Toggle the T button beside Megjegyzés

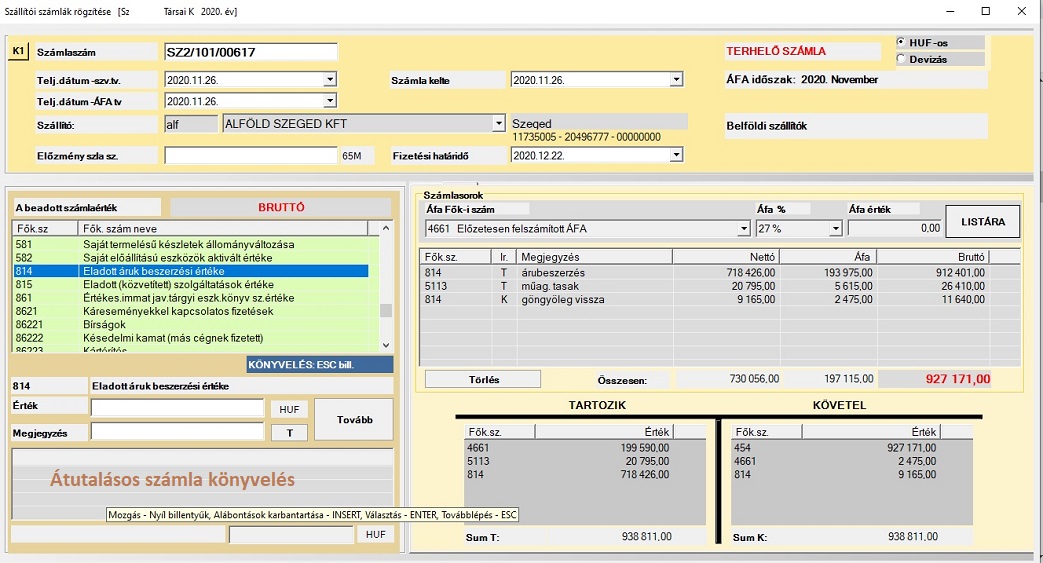[289, 432]
